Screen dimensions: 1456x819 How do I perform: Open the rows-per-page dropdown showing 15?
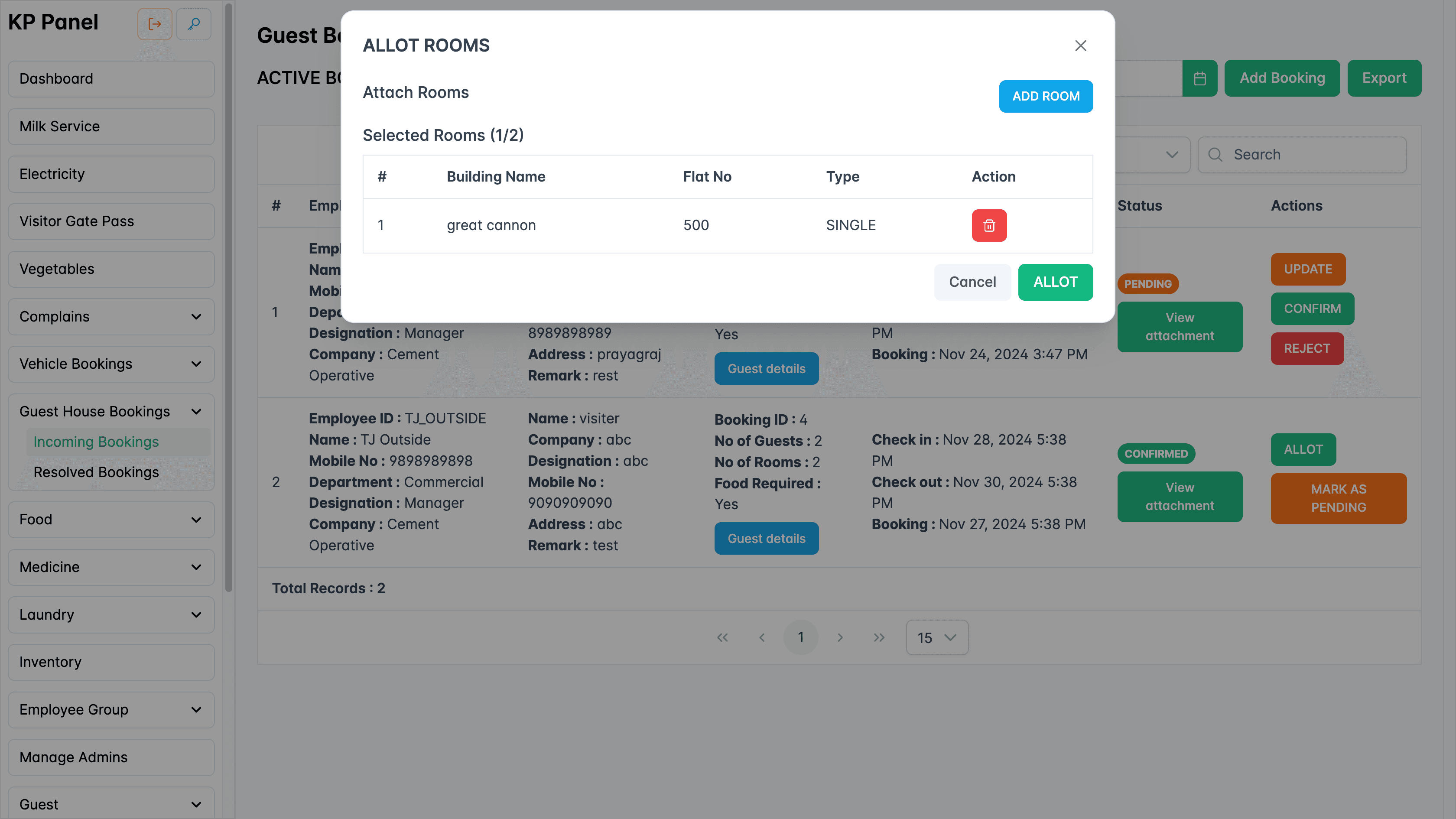point(936,637)
